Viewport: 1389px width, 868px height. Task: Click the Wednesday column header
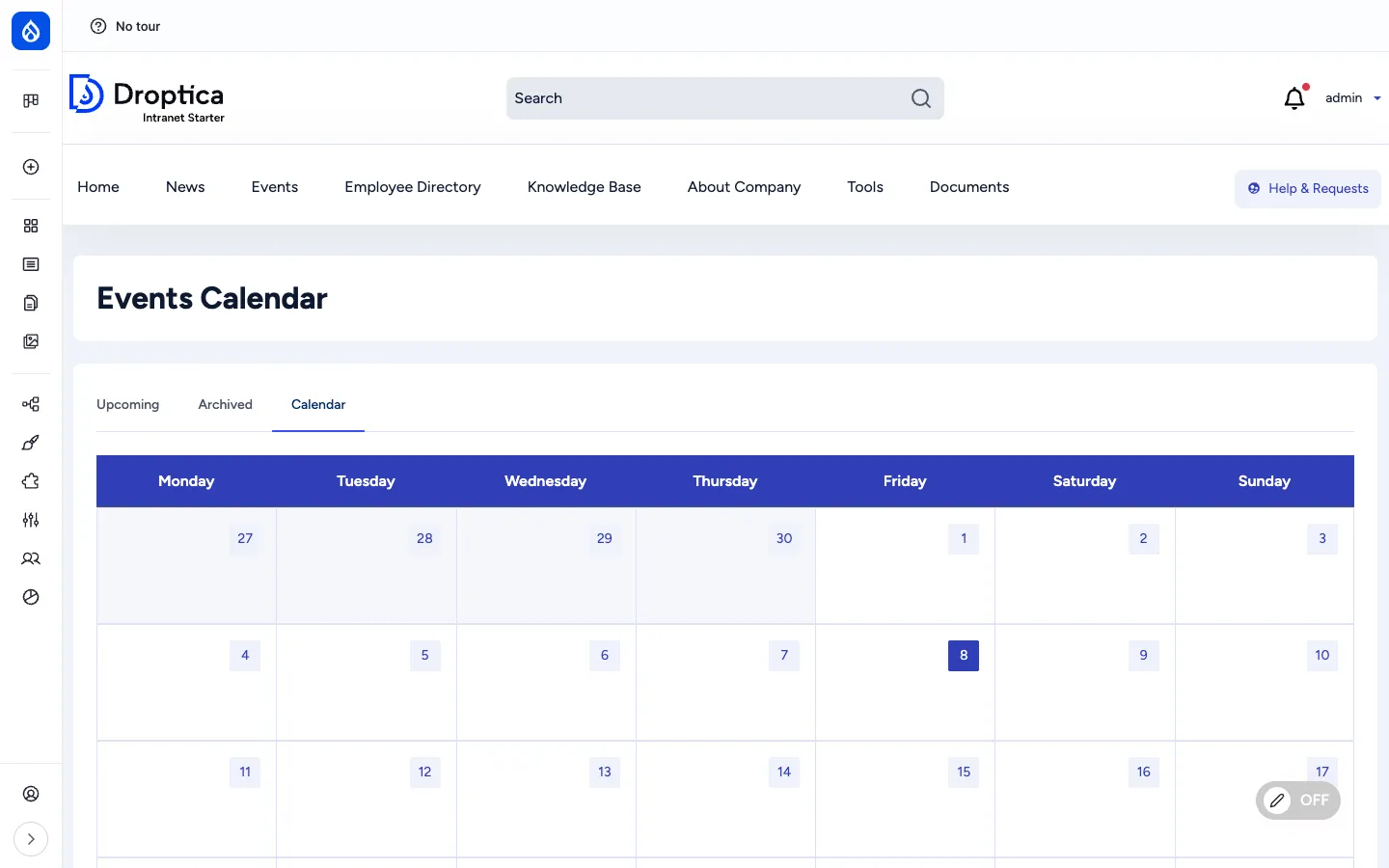[x=546, y=481]
